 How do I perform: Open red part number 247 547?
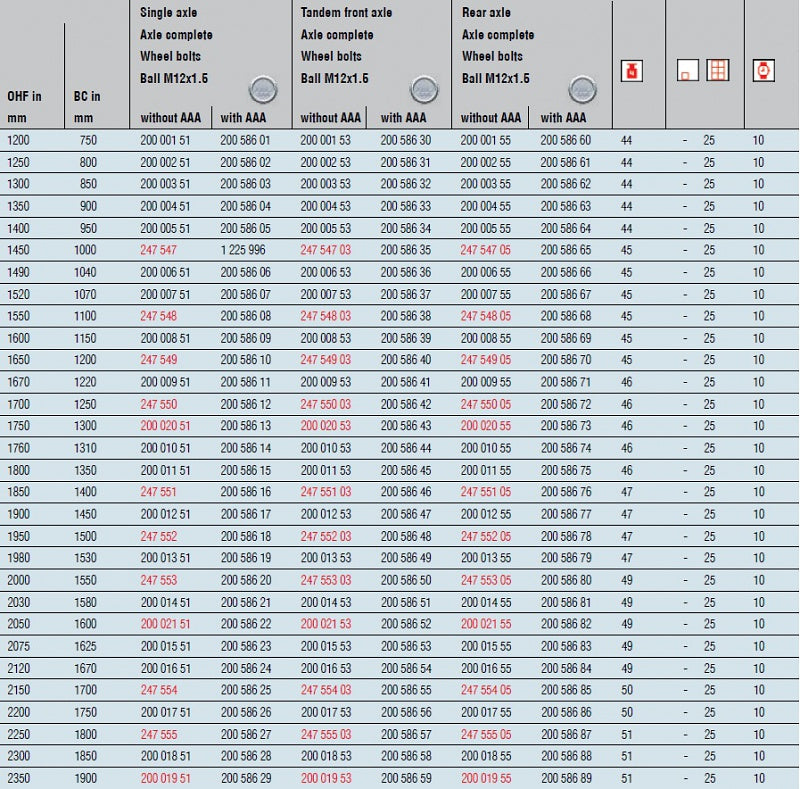[x=158, y=250]
